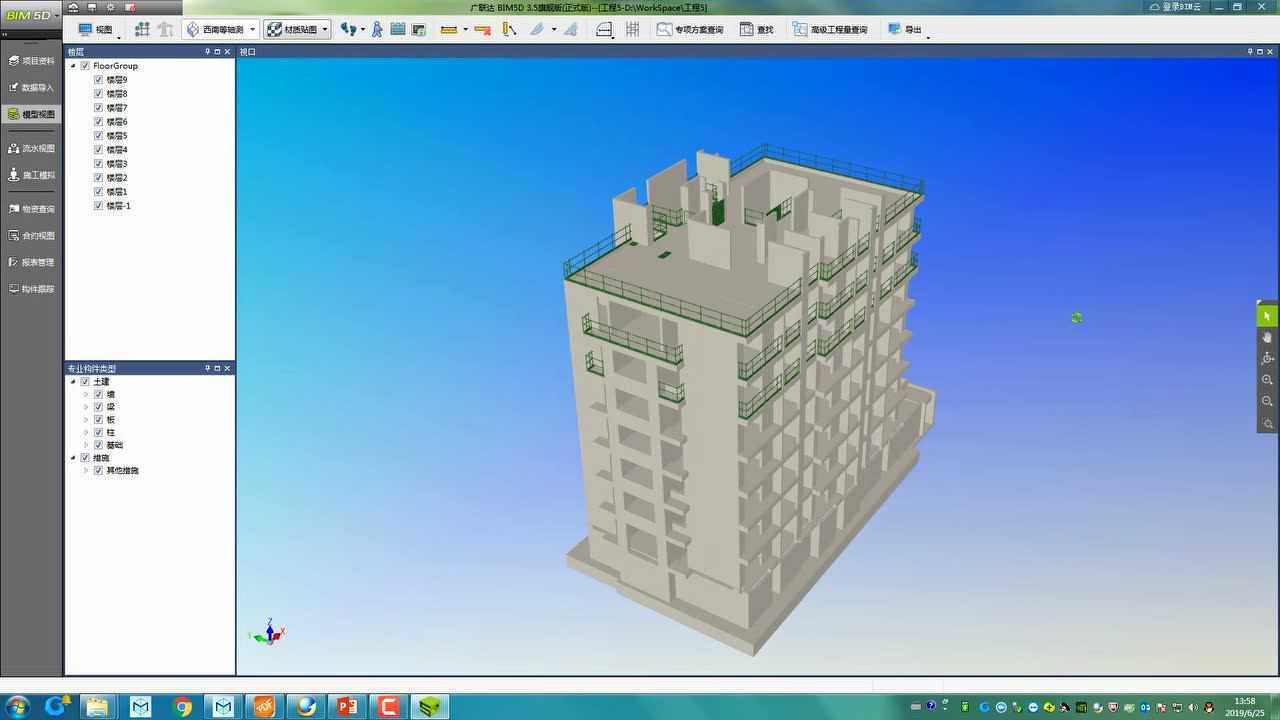Select the 项目资料 panel icon
The height and width of the screenshot is (720, 1280).
[x=33, y=59]
